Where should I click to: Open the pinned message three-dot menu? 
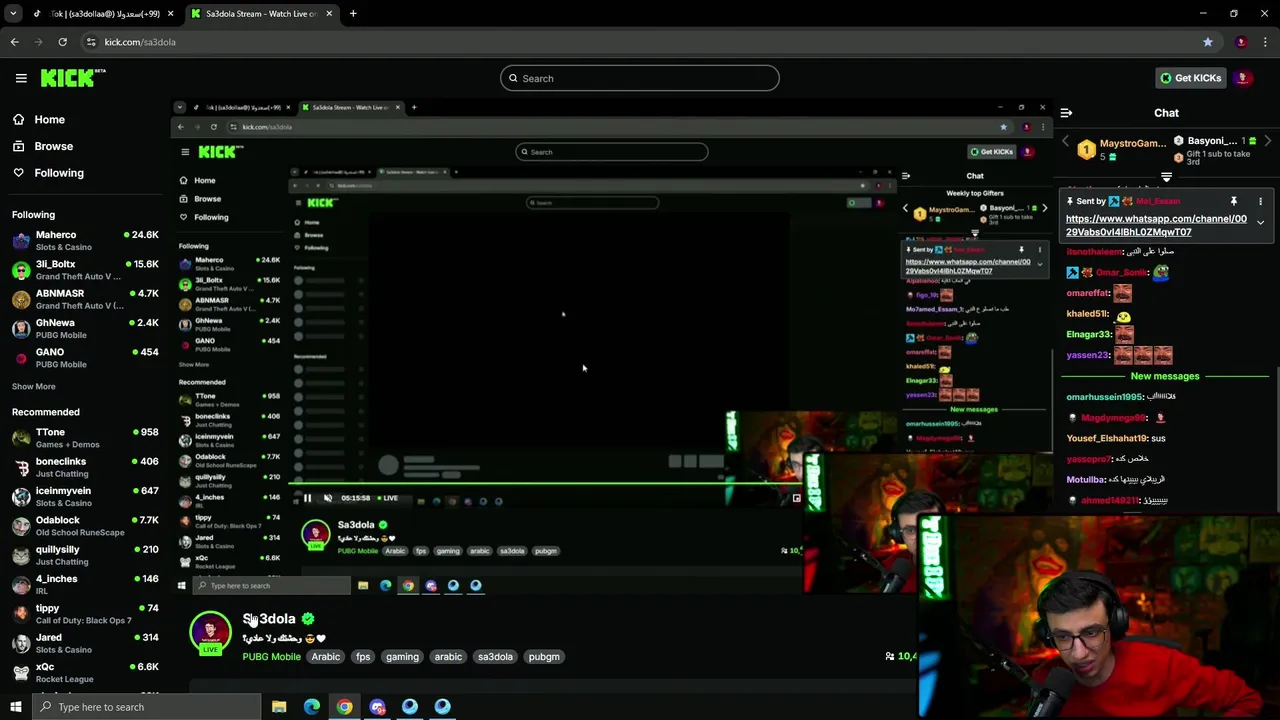pos(1260,201)
